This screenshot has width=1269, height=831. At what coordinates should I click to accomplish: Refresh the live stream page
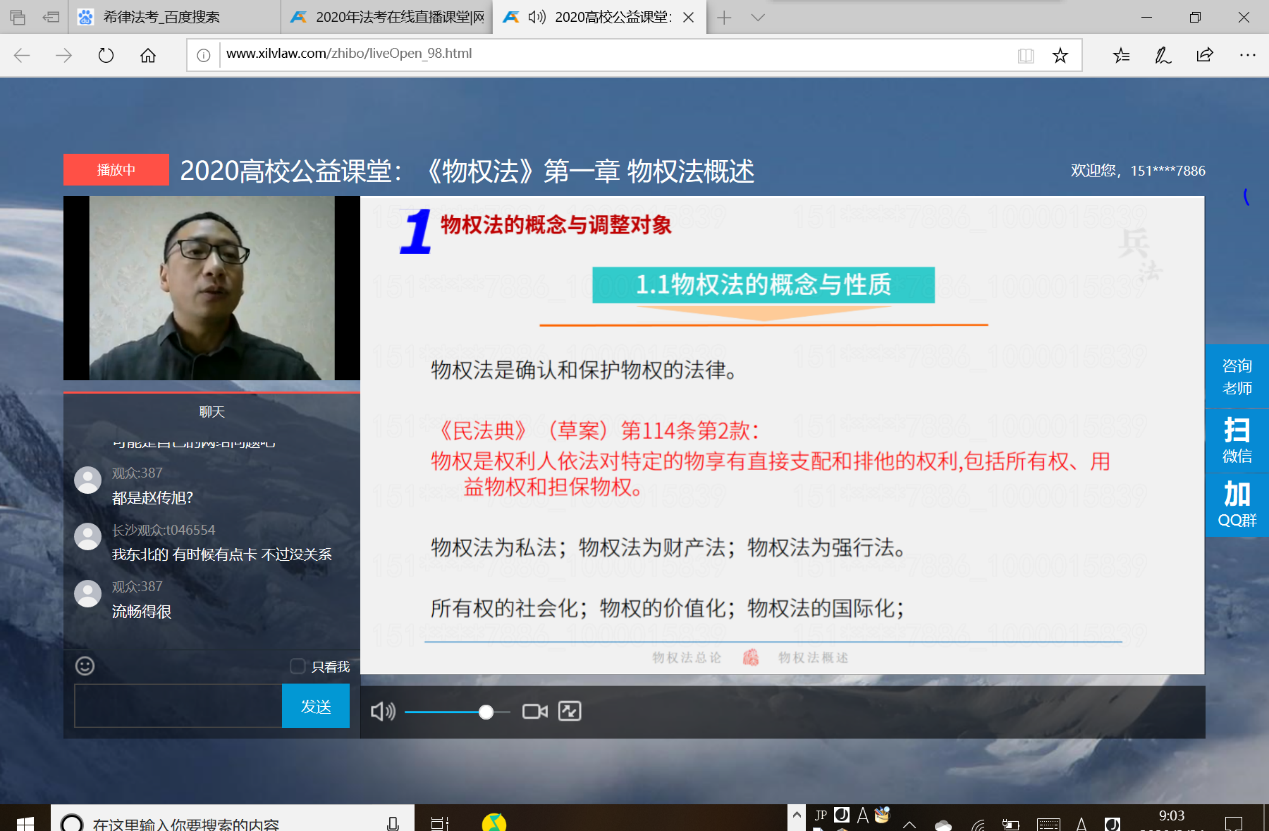106,55
